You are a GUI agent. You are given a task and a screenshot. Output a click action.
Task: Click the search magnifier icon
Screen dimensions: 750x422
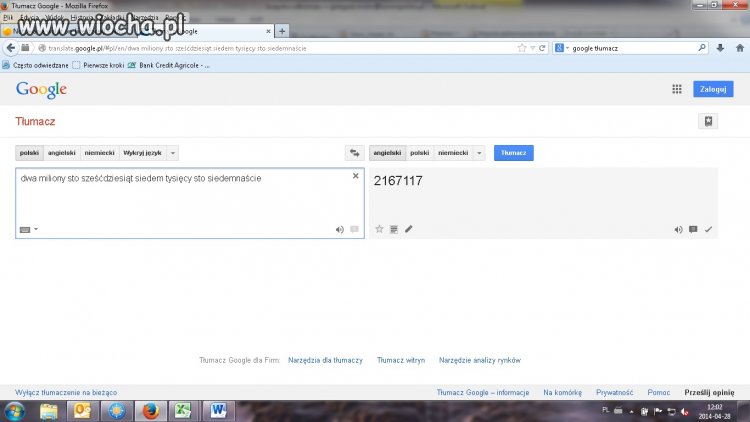[702, 47]
